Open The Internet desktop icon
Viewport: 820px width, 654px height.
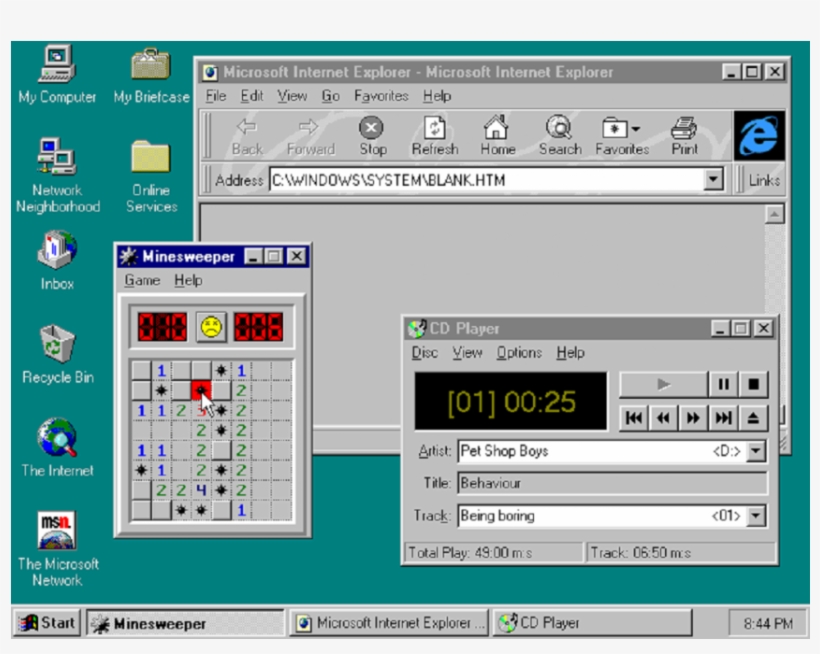pyautogui.click(x=58, y=447)
